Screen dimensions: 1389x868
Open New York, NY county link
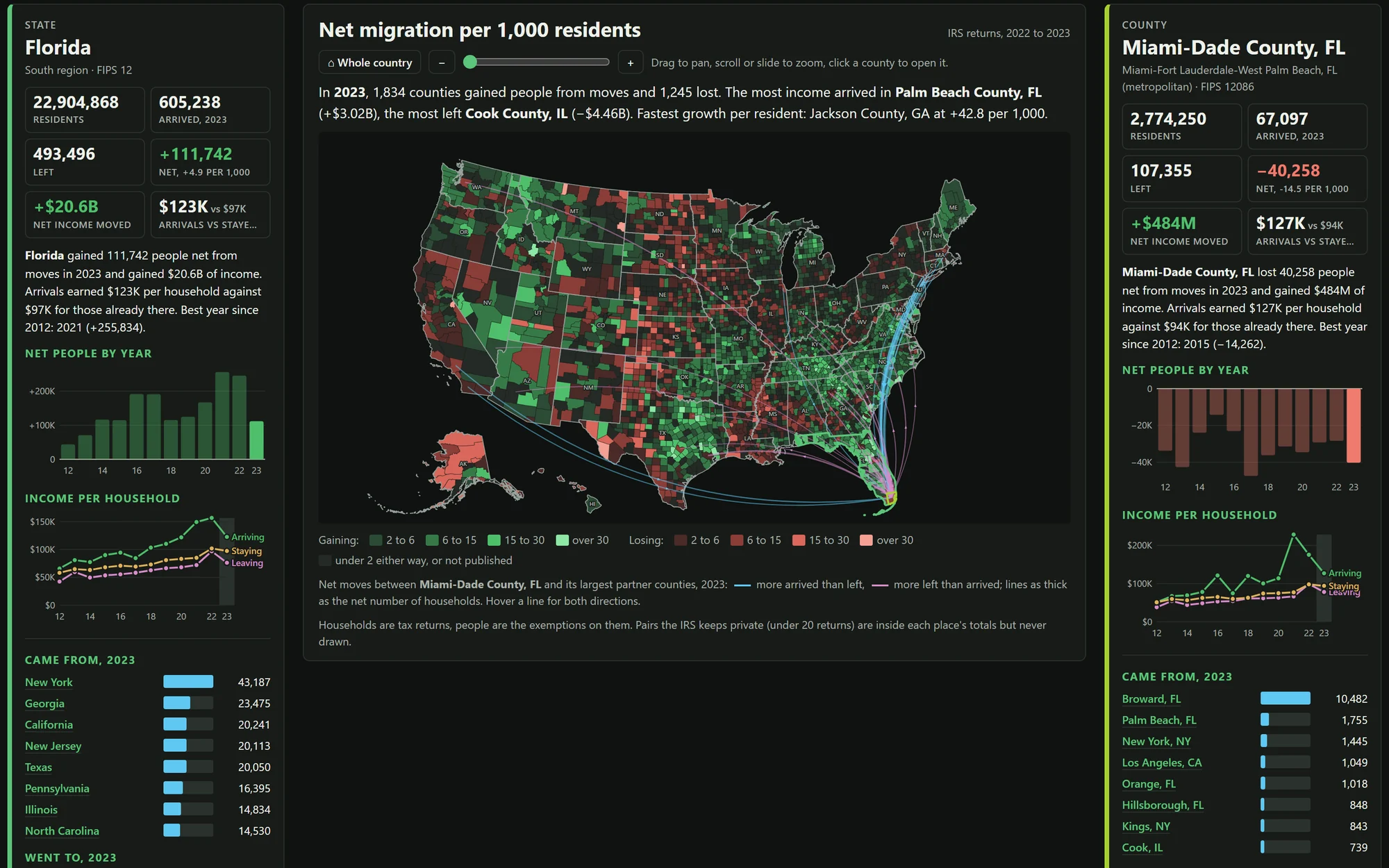click(1156, 741)
